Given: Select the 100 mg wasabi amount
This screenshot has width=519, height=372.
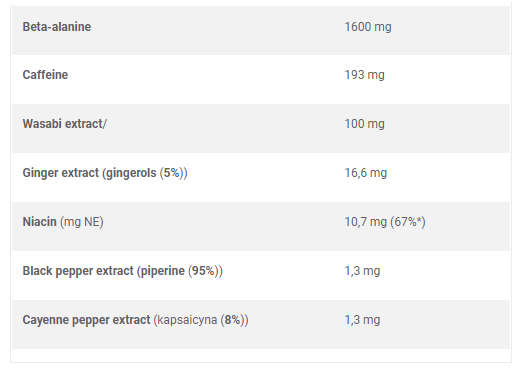Looking at the screenshot, I should [x=364, y=124].
